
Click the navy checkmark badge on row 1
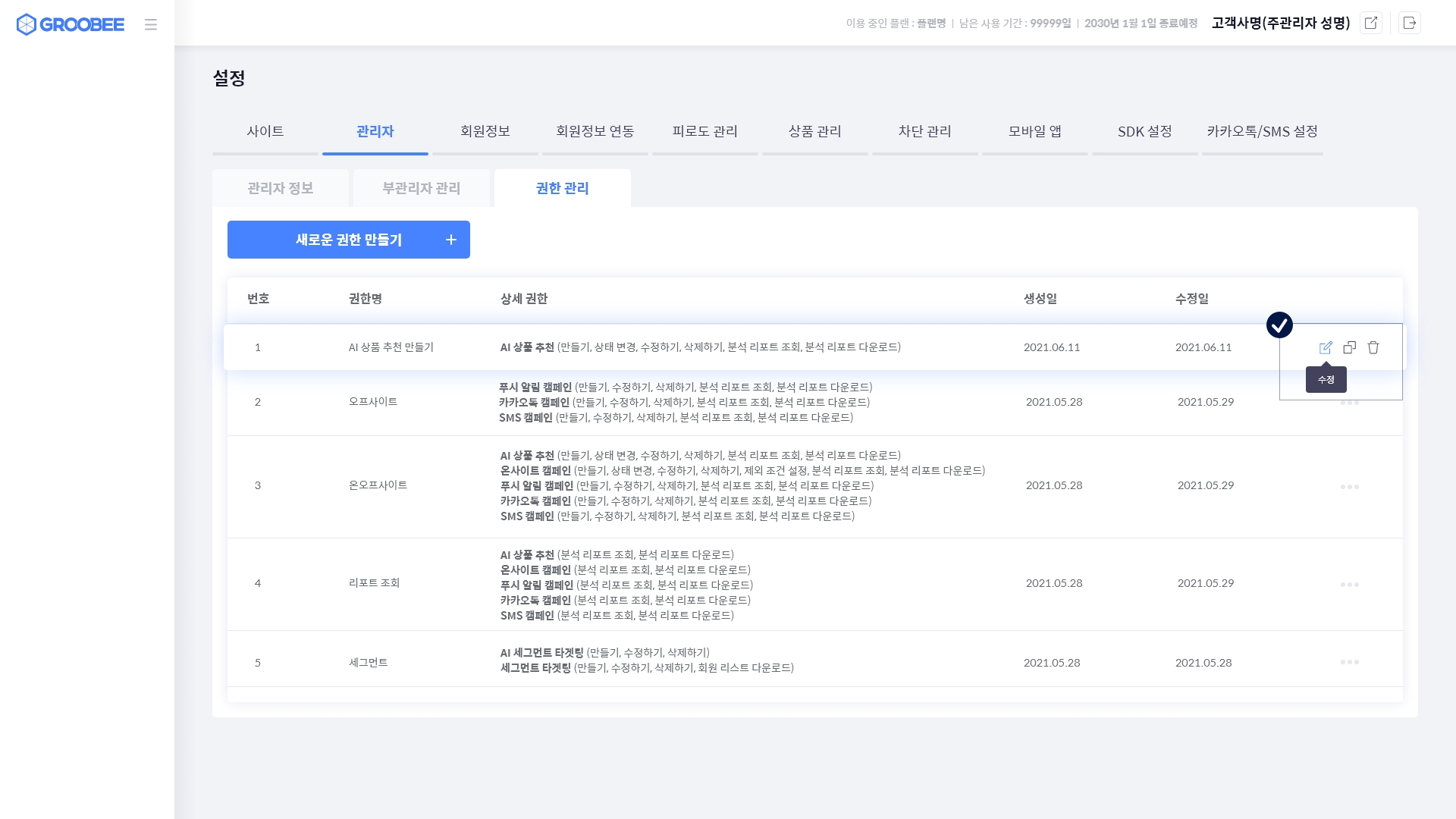[x=1279, y=325]
